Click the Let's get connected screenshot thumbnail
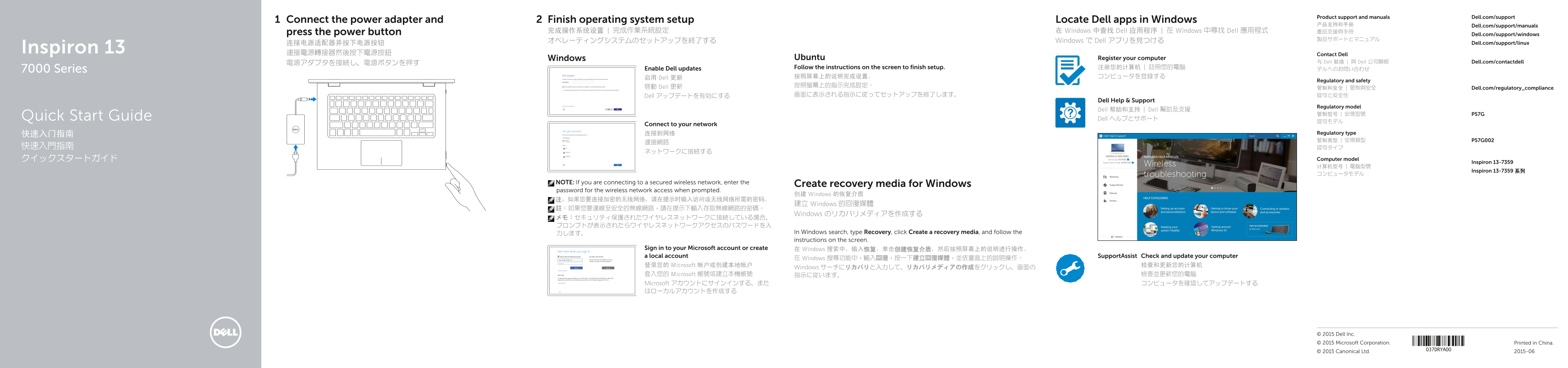The width and height of the screenshot is (1568, 368). click(x=592, y=147)
